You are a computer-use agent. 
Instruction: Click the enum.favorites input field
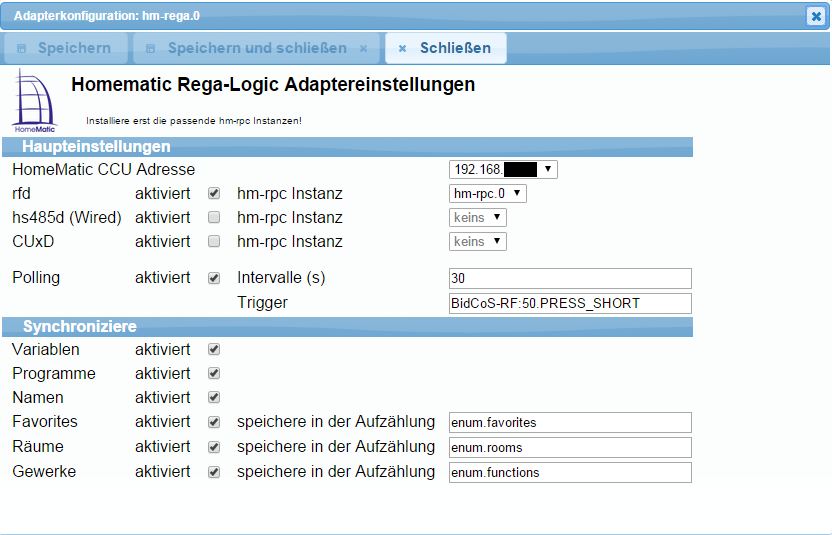tap(570, 422)
